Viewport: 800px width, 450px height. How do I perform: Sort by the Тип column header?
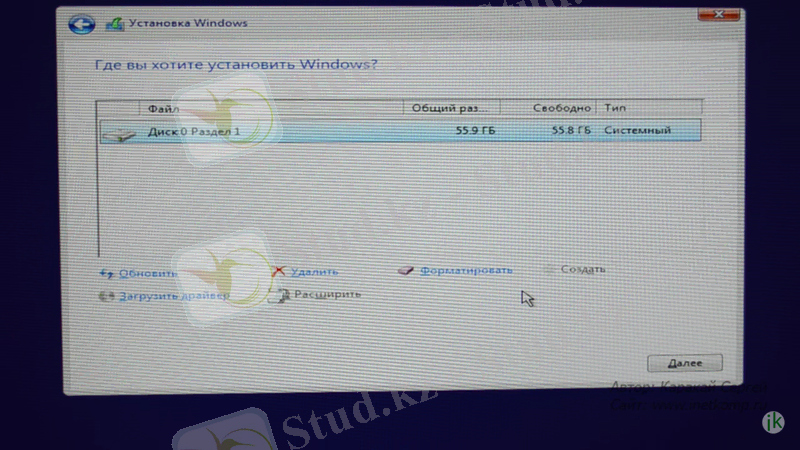(649, 108)
